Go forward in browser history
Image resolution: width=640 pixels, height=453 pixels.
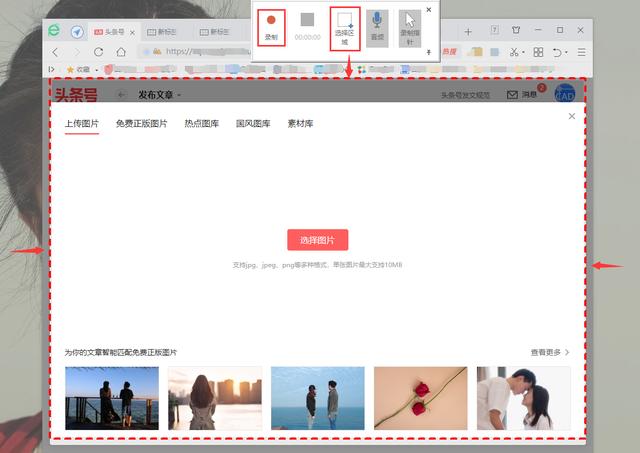tap(77, 52)
